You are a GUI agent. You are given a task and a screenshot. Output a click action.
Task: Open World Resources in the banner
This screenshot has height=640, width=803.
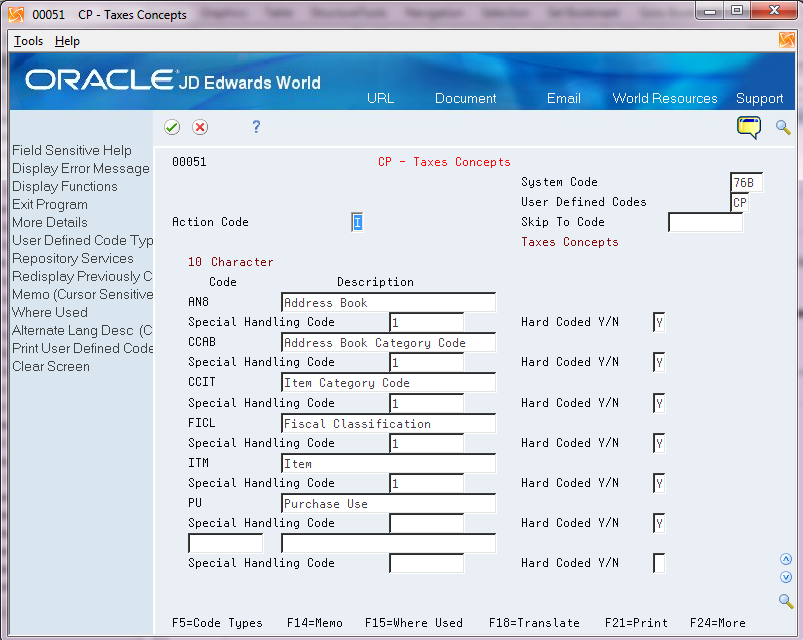(x=665, y=98)
